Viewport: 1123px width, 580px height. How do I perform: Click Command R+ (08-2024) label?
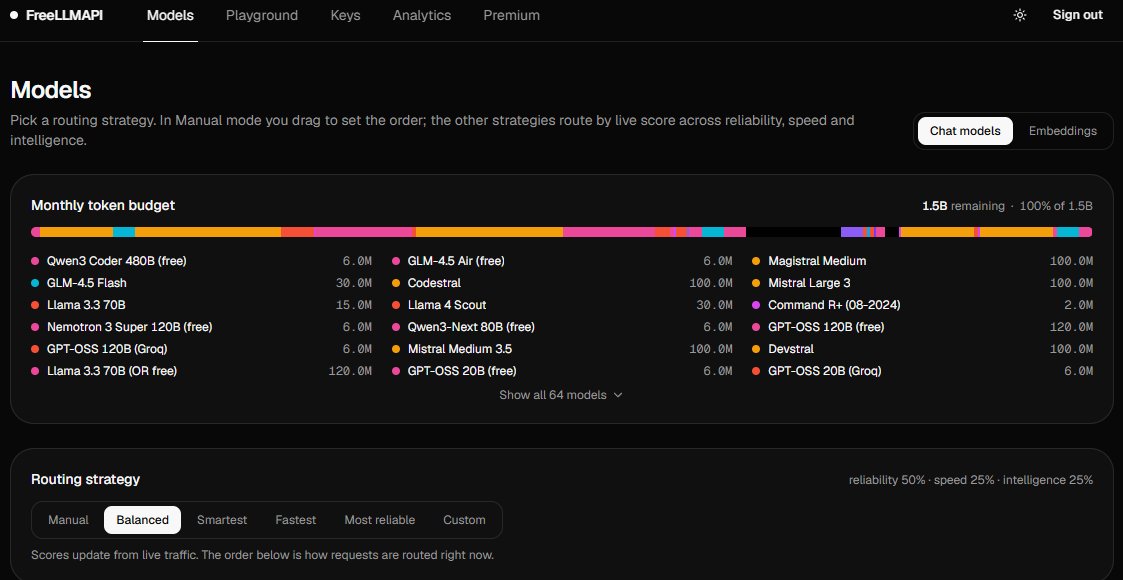click(834, 305)
